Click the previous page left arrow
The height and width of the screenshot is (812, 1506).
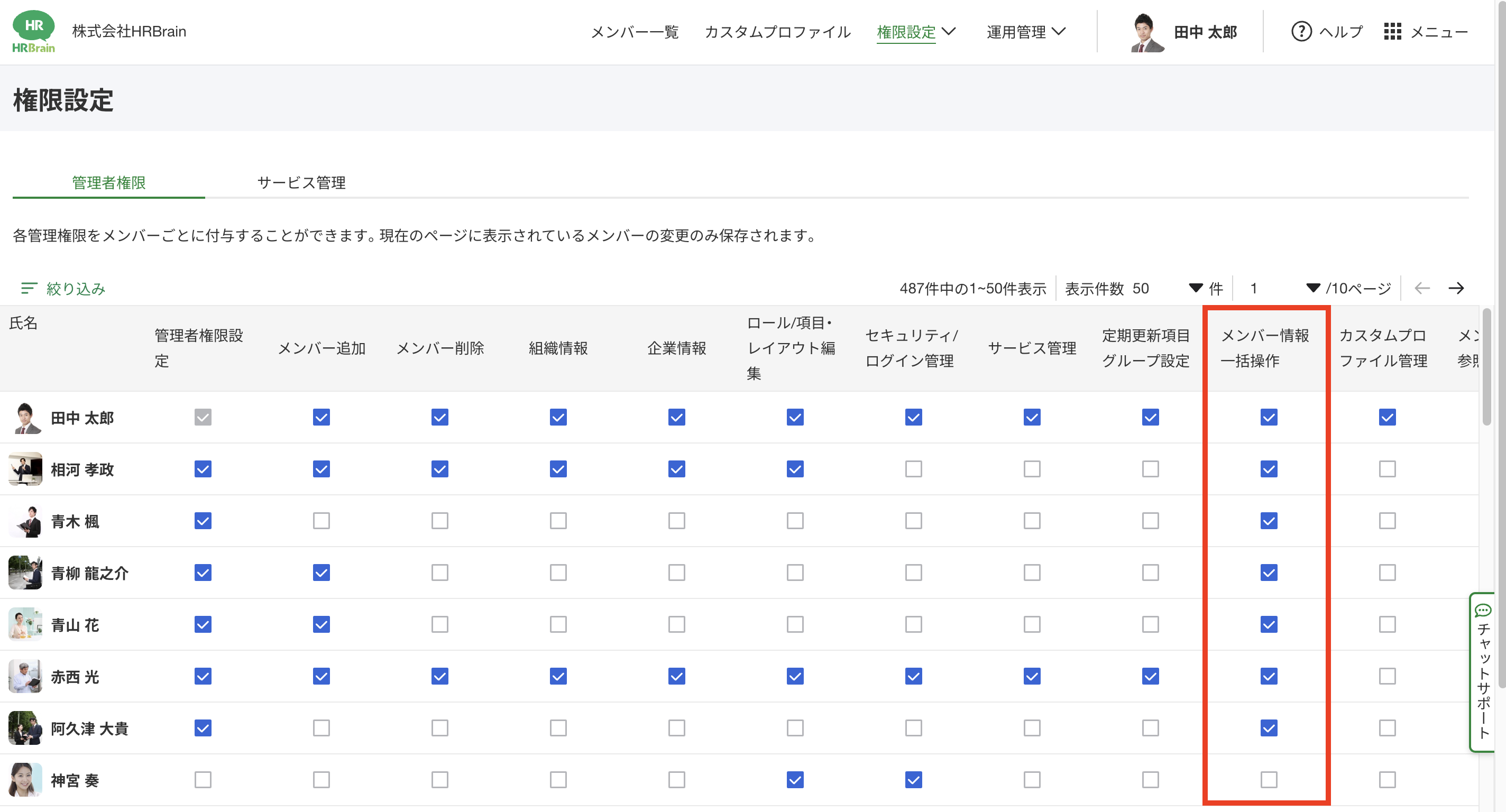(x=1421, y=288)
